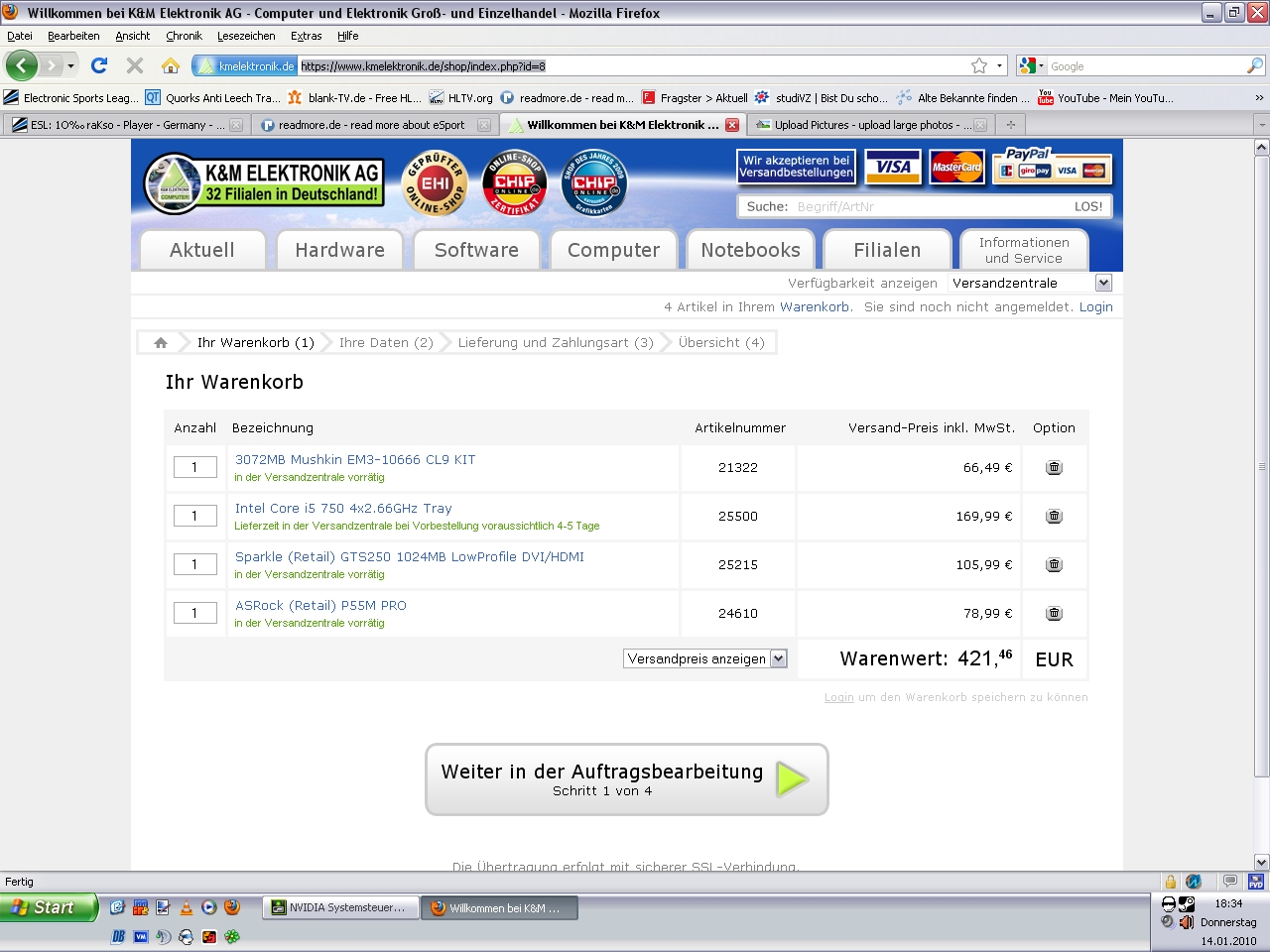Open the Intel Core i5 750 product link

tap(343, 508)
